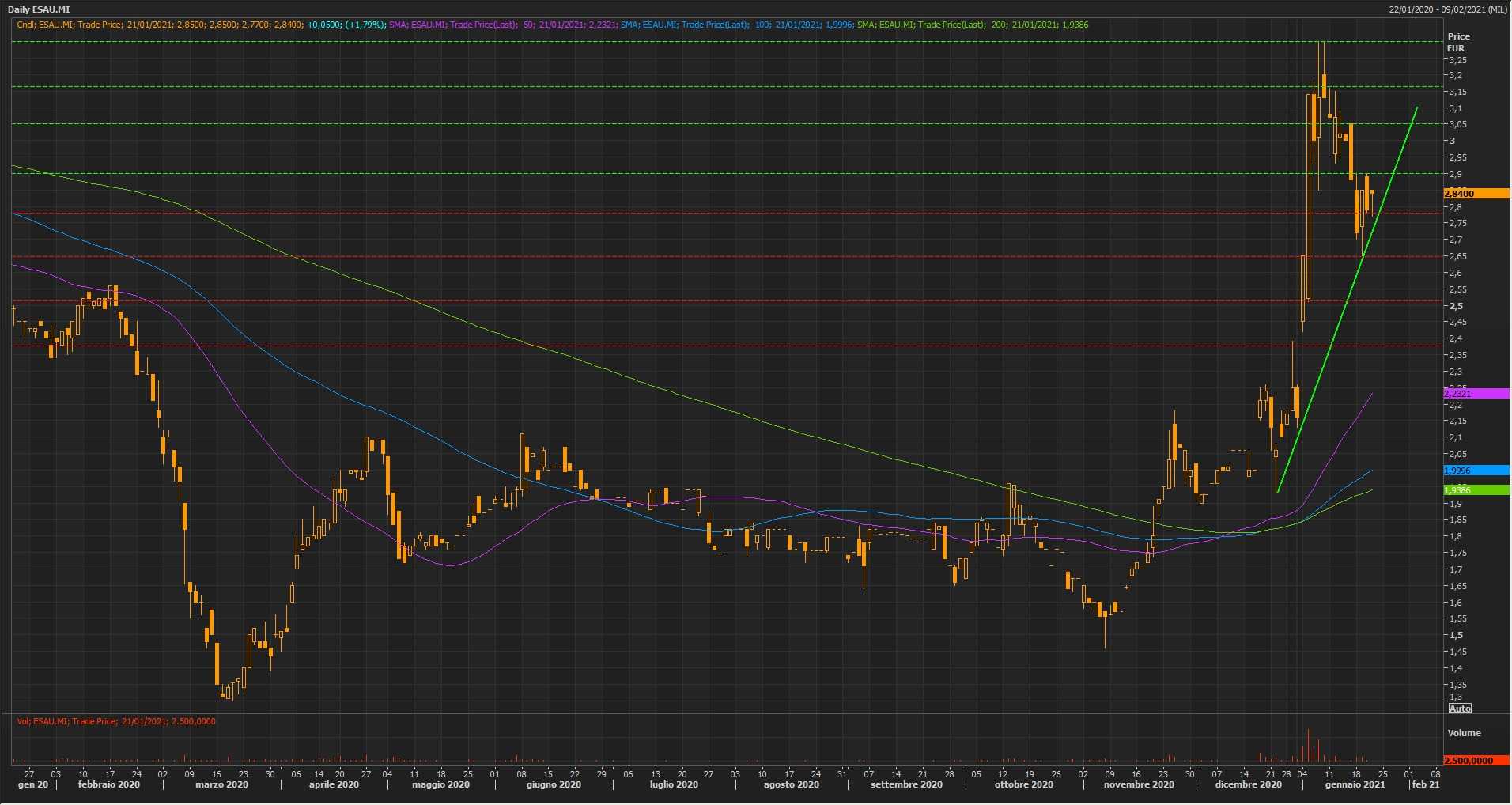
Task: Click novembre 2020 on the time axis
Action: point(1139,785)
